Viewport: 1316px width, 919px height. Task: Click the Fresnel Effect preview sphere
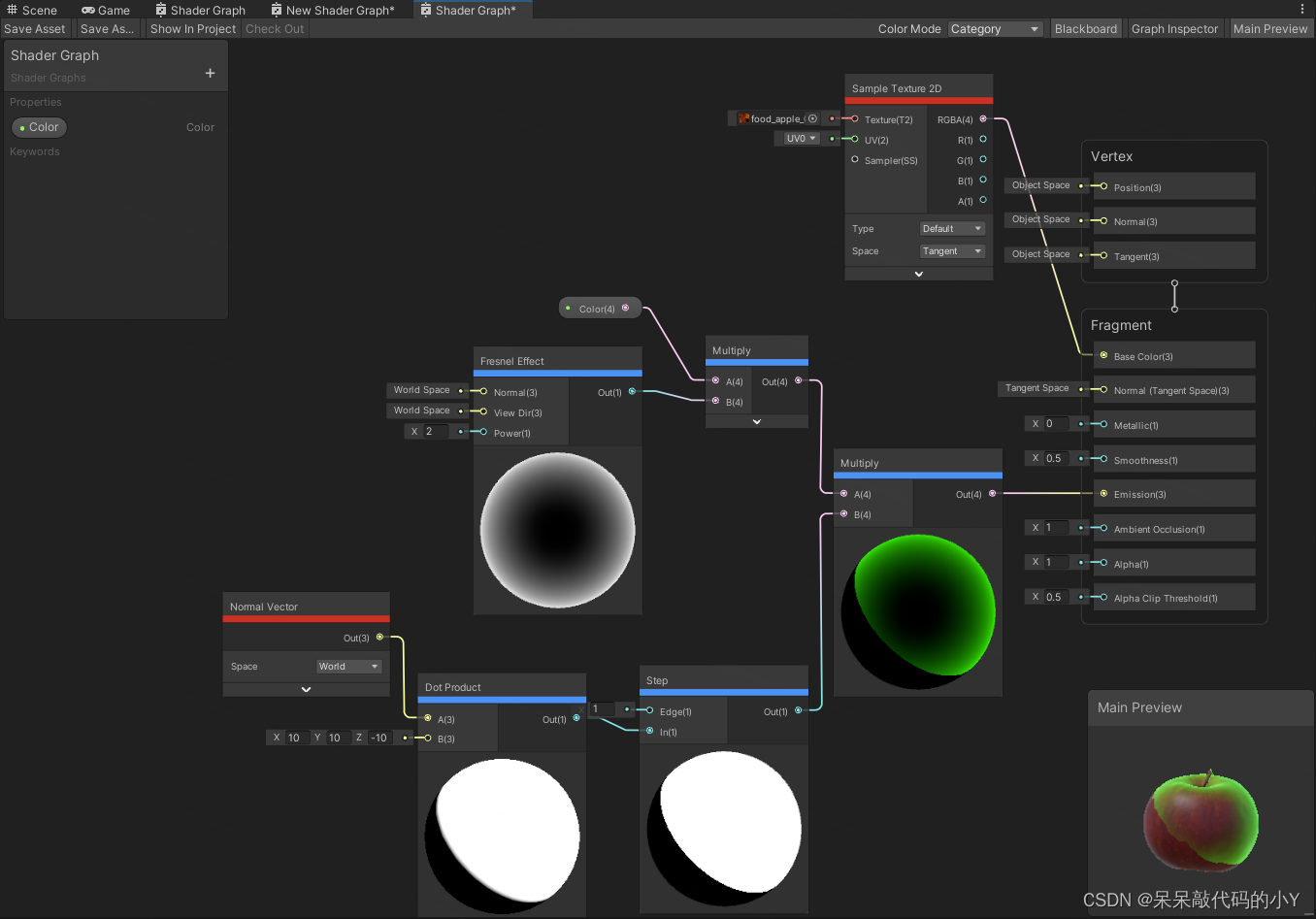click(x=558, y=530)
